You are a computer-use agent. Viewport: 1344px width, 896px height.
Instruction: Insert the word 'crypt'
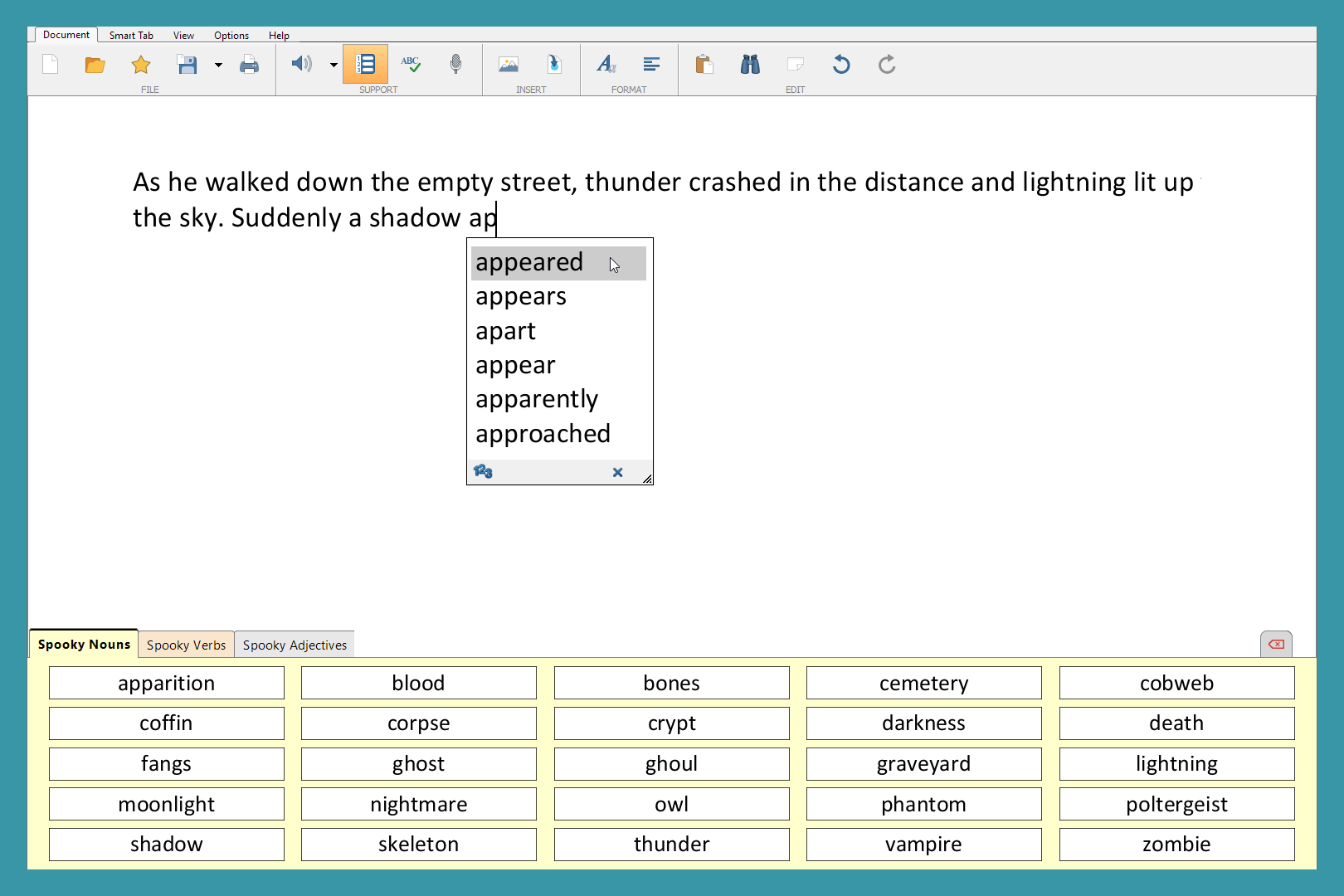coord(671,723)
